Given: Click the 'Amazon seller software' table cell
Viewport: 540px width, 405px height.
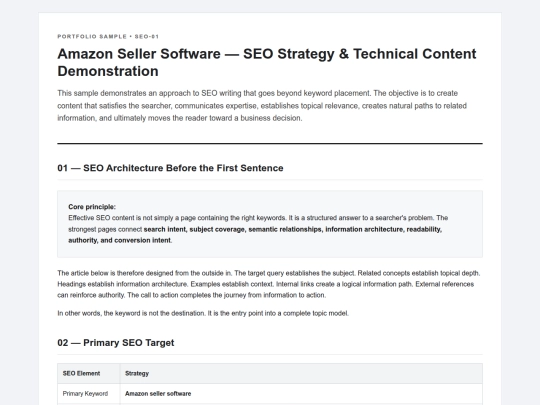Looking at the screenshot, I should 301,394.
